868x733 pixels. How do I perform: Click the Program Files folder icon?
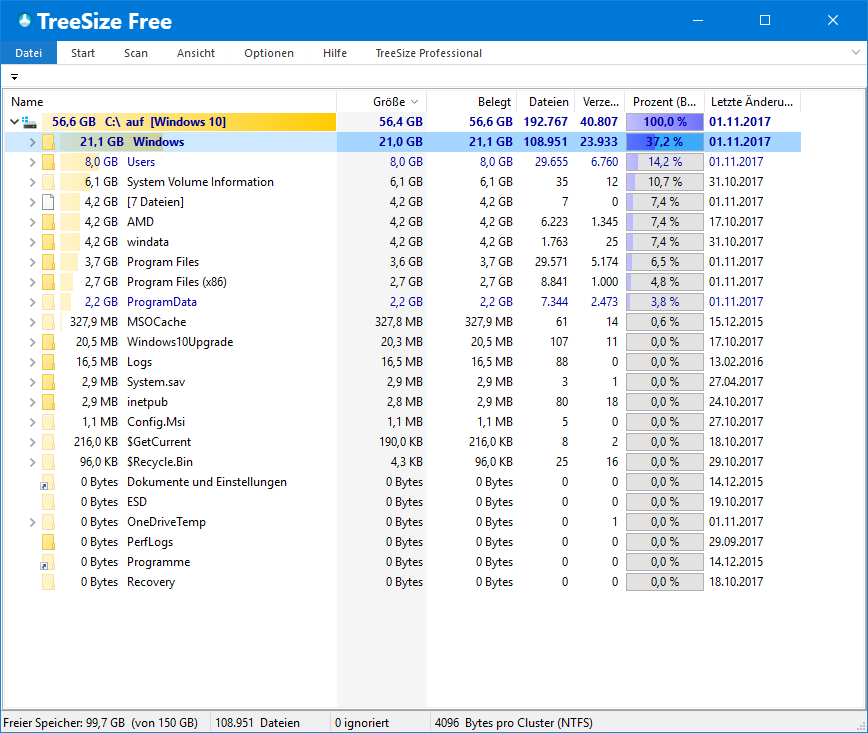coord(49,262)
